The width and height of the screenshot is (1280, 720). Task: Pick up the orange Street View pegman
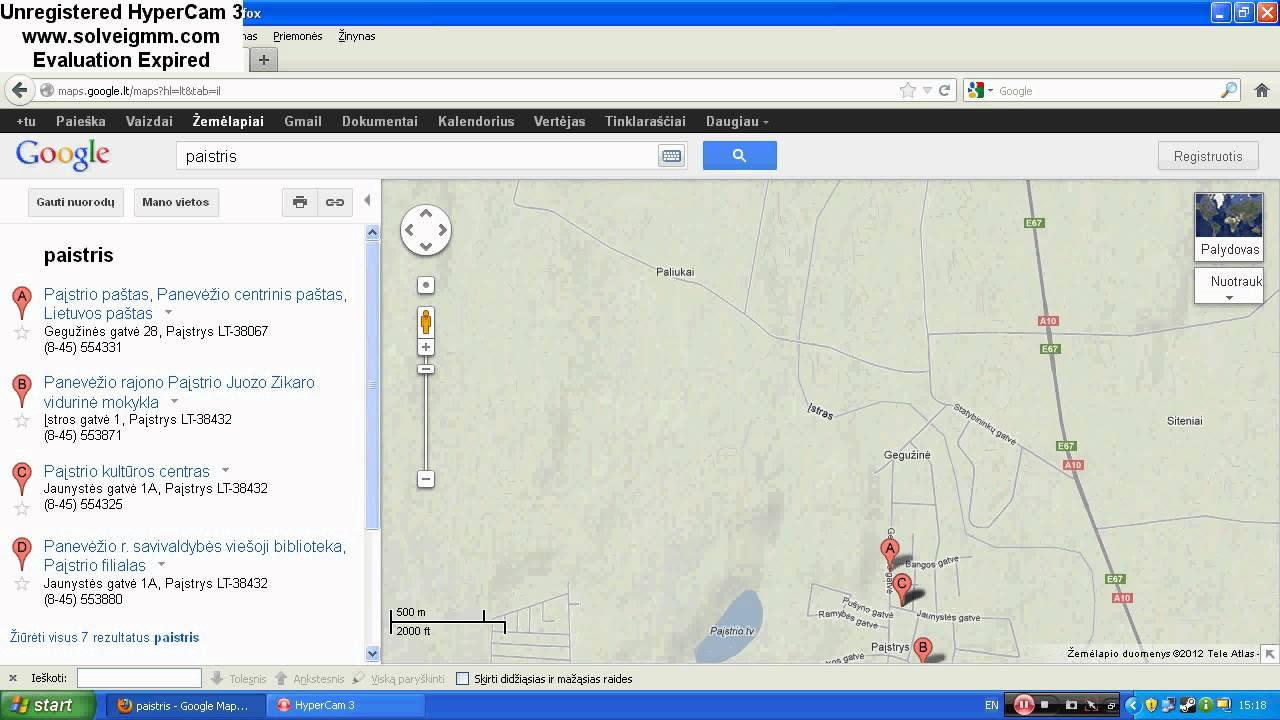(x=426, y=322)
